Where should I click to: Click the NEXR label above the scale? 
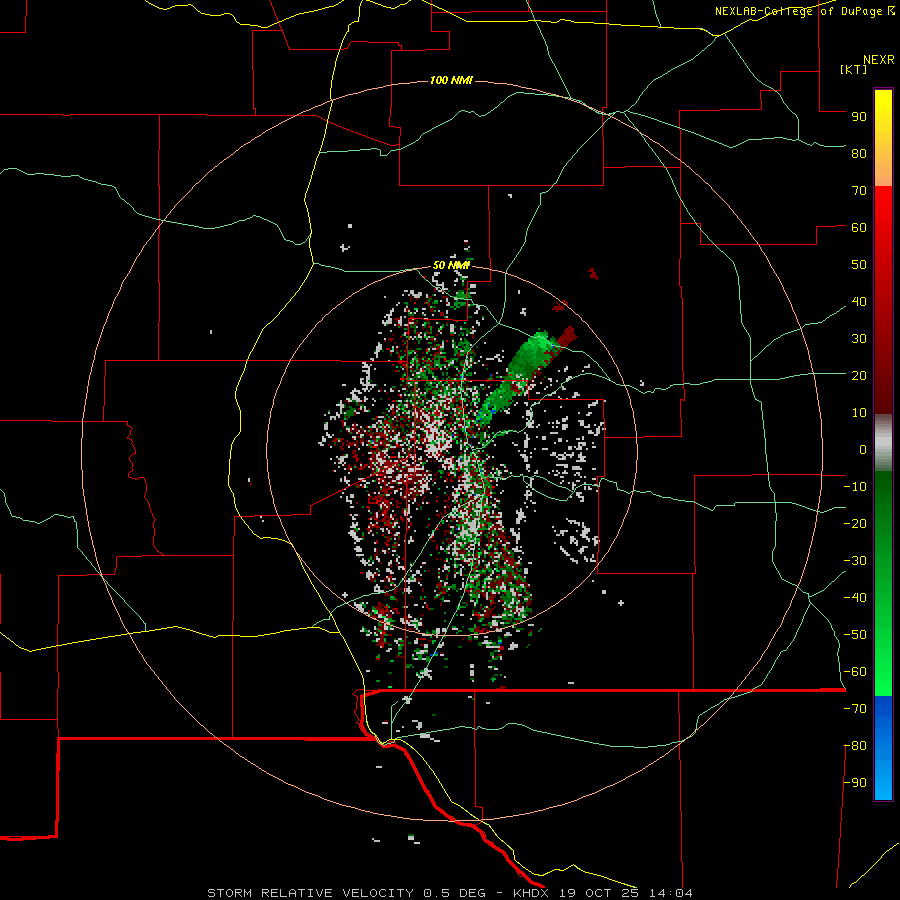(x=879, y=60)
